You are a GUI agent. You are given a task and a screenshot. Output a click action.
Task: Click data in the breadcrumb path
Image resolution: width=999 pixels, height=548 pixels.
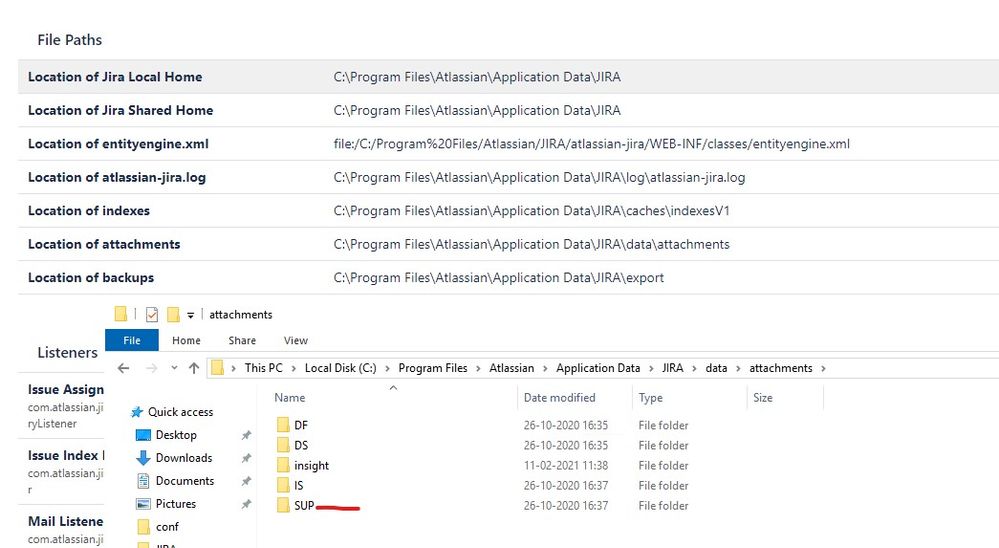[716, 368]
